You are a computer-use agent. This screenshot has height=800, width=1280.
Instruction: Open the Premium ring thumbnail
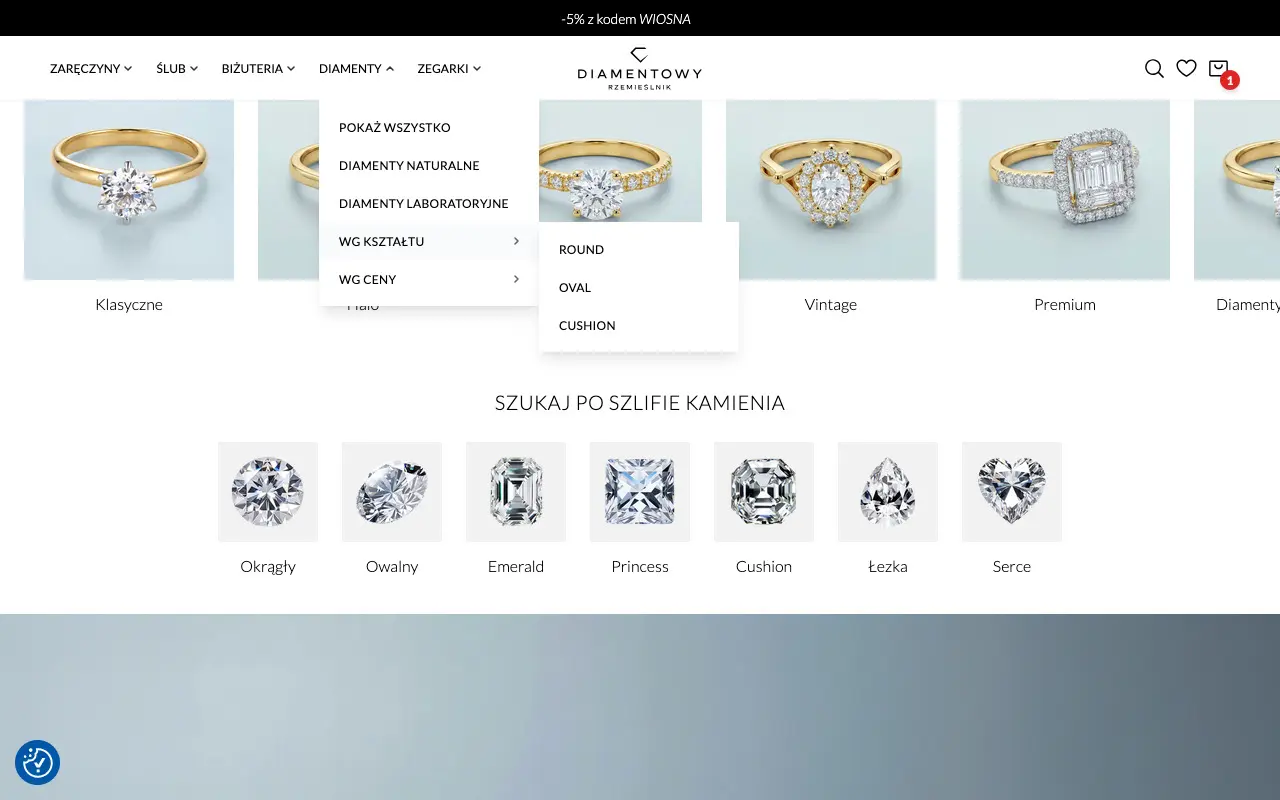click(x=1065, y=190)
